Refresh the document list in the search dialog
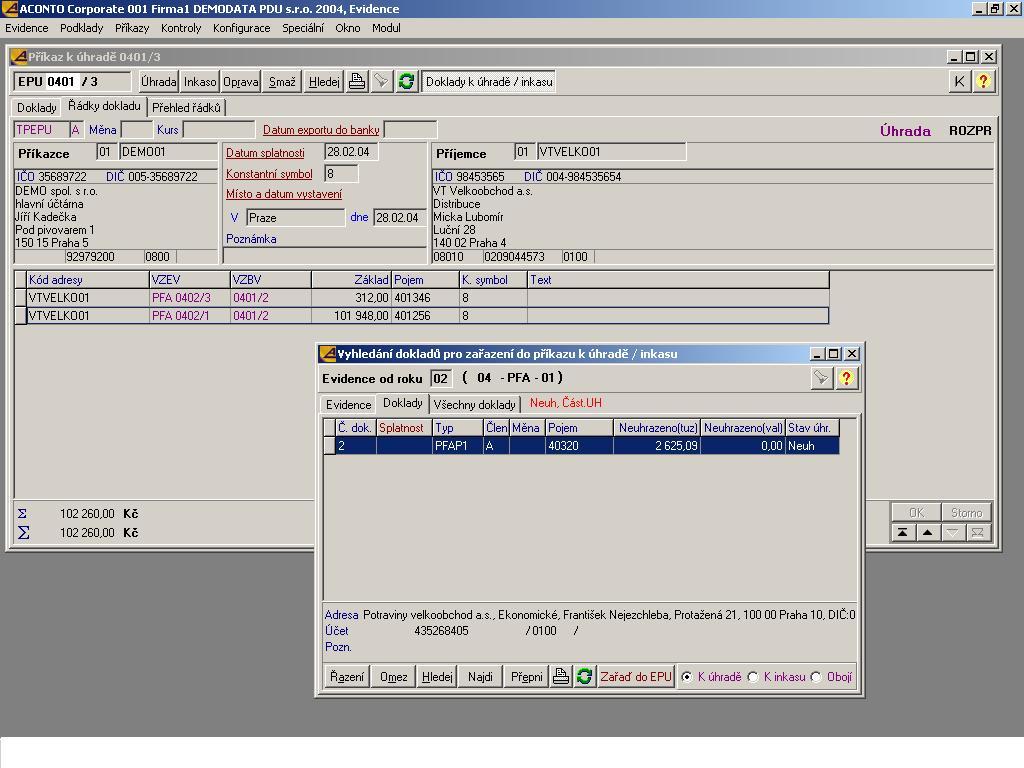This screenshot has width=1024, height=768. (584, 677)
